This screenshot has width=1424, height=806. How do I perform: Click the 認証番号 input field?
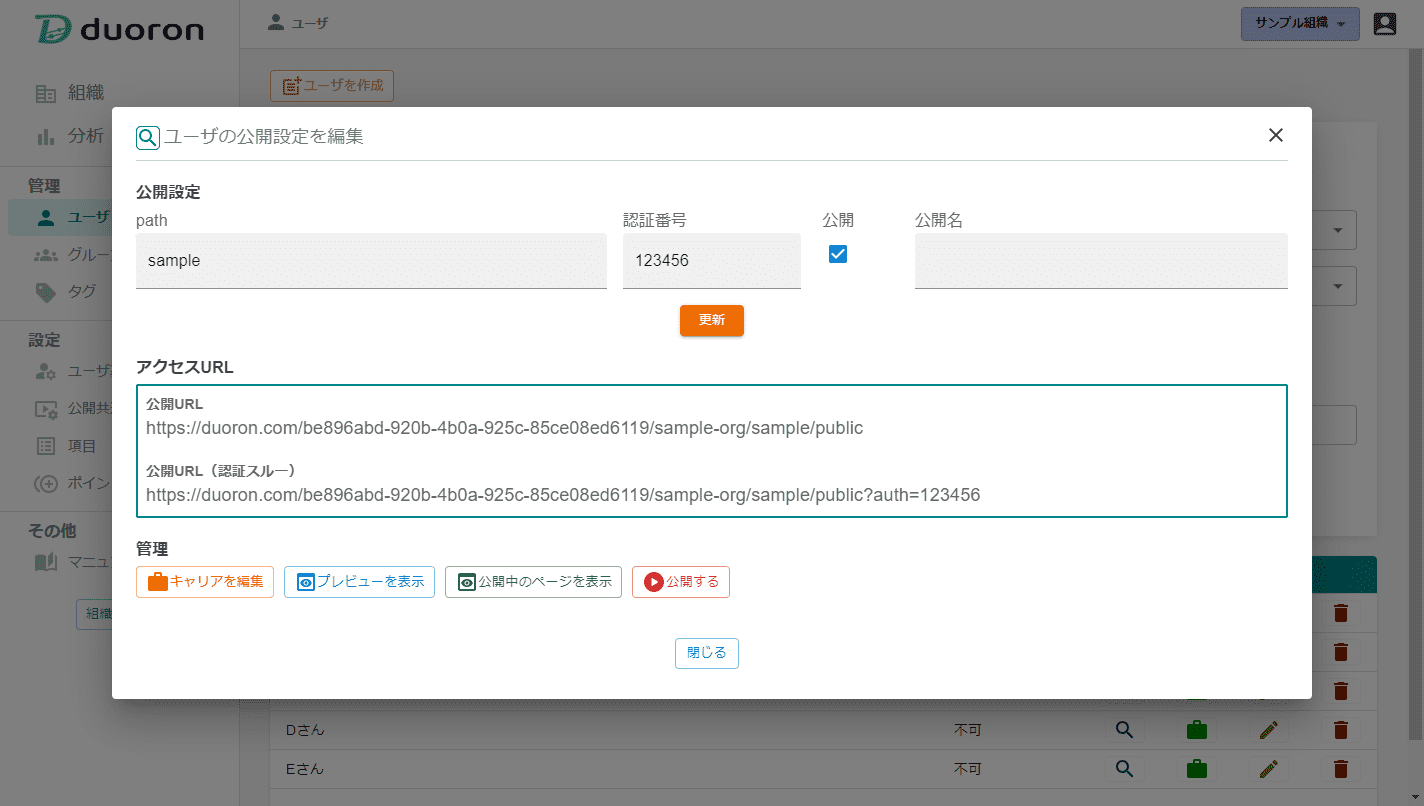(712, 261)
